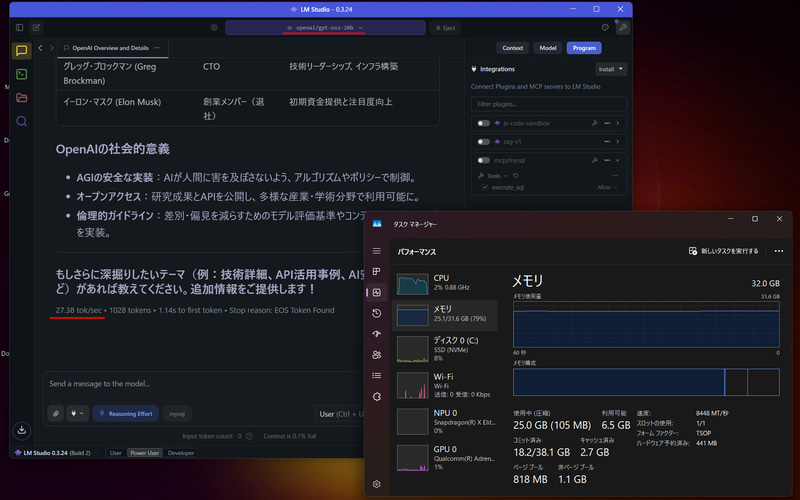Open Task Manager Details list icon
This screenshot has width=800, height=500.
pyautogui.click(x=377, y=376)
